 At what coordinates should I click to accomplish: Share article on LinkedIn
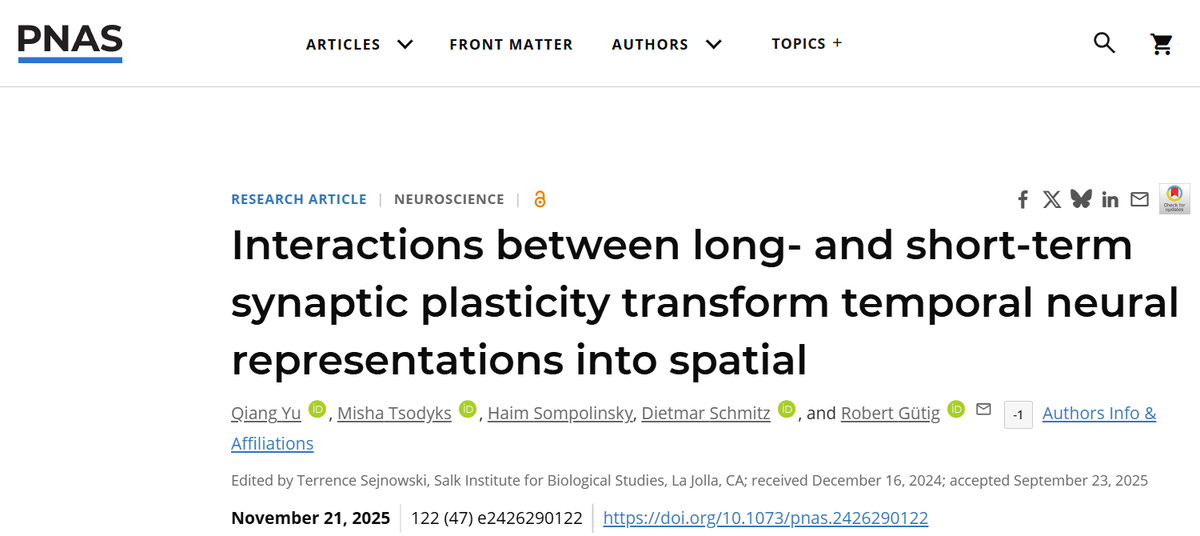(x=1110, y=199)
